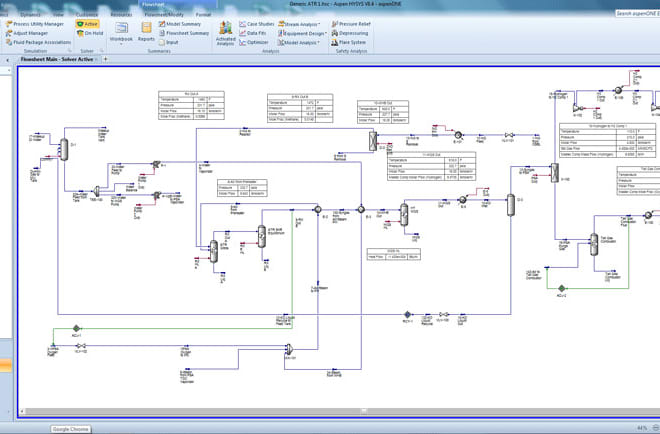Put the solver On Hold
The image size is (660, 434).
coord(90,33)
